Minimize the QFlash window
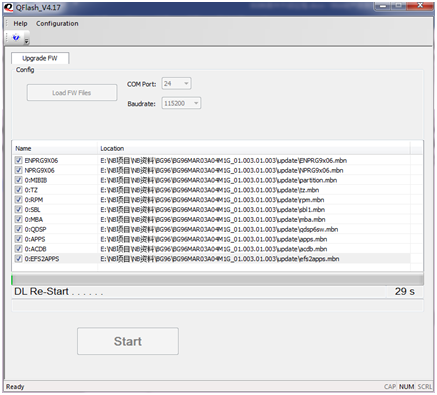This screenshot has height=395, width=437. 383,6
